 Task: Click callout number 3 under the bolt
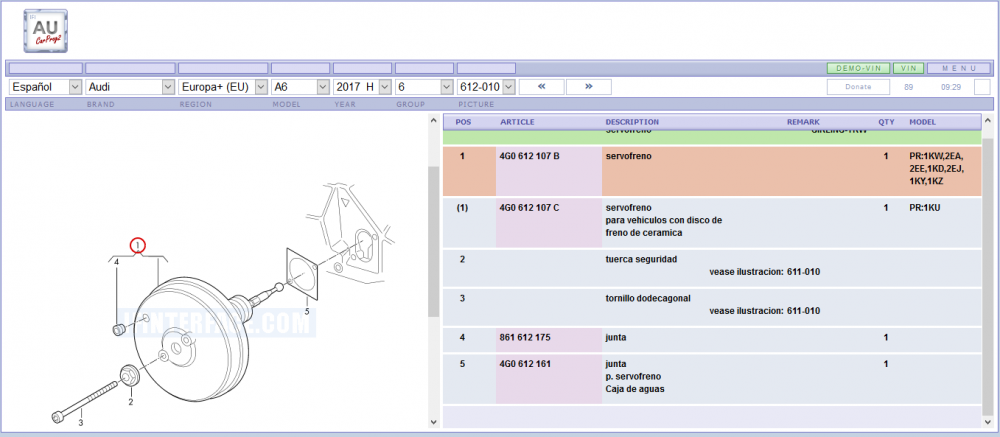tap(81, 422)
